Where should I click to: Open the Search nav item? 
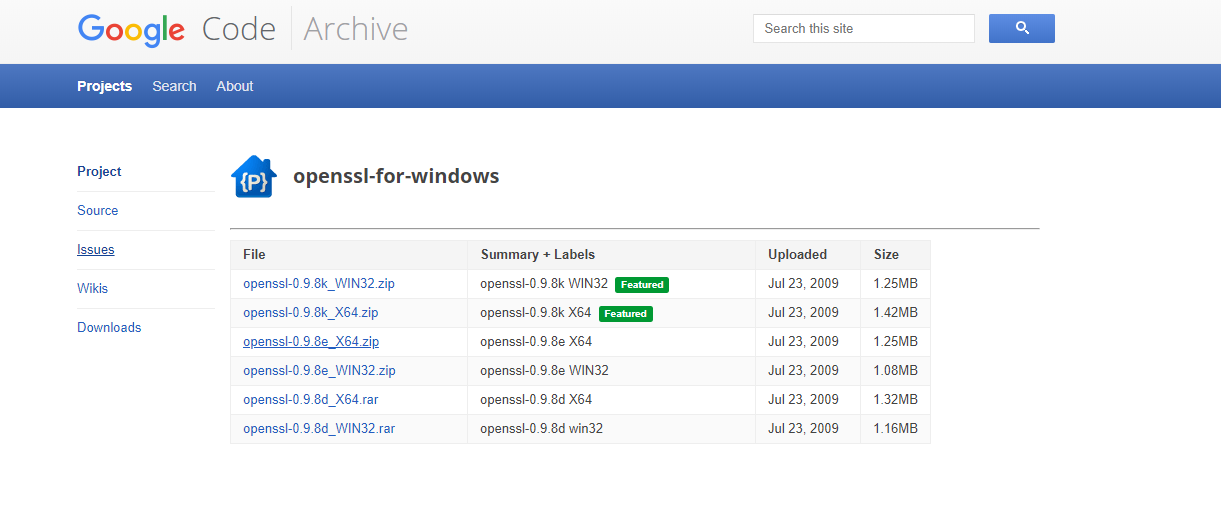174,86
